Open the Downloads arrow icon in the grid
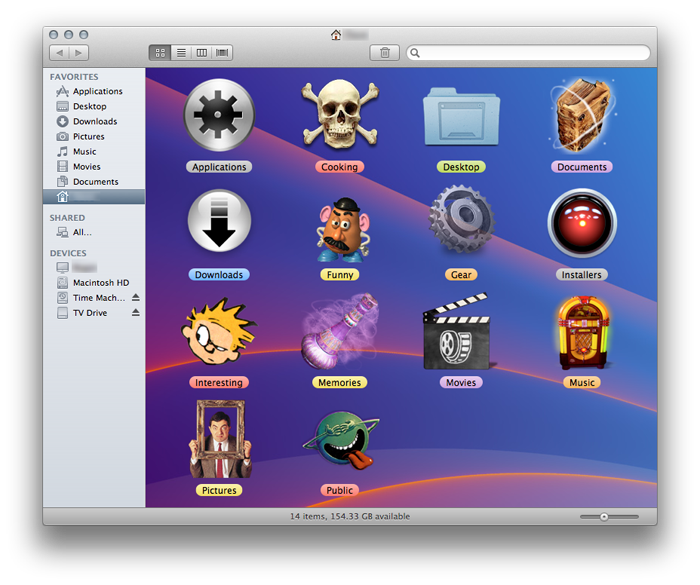The width and height of the screenshot is (700, 585). coord(219,221)
